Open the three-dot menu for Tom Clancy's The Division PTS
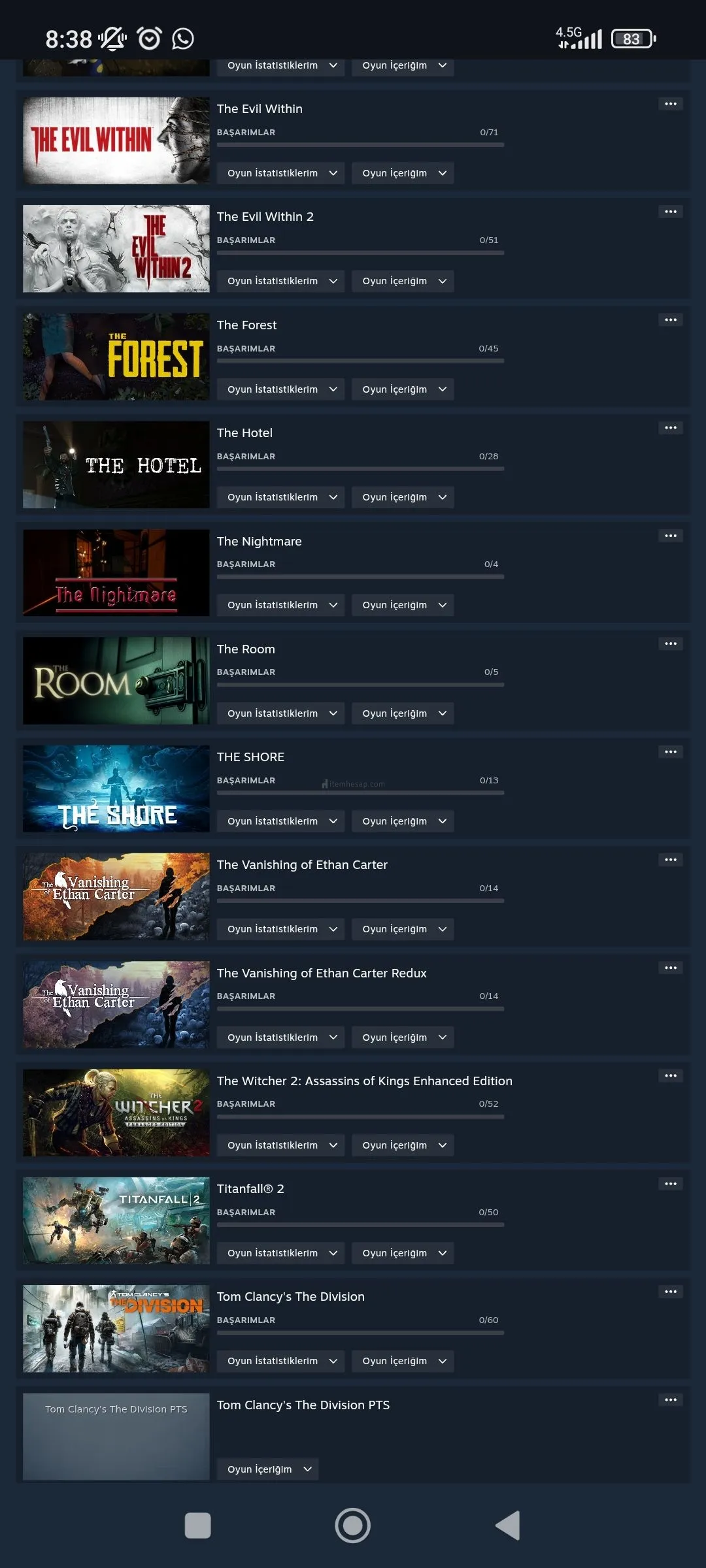706x1568 pixels. pos(670,1399)
